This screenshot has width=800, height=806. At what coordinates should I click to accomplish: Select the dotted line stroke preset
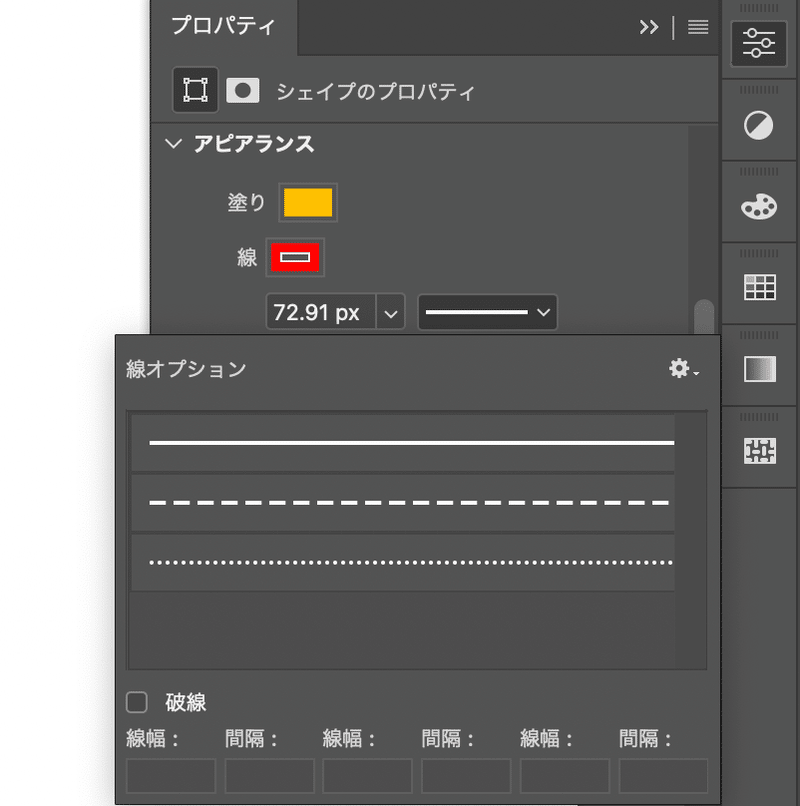pos(403,562)
